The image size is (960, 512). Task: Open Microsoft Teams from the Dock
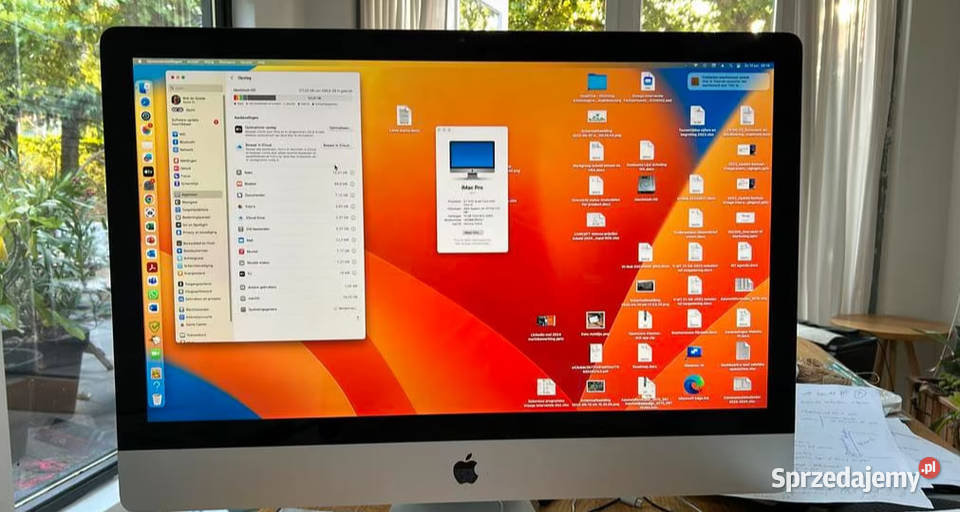[152, 280]
